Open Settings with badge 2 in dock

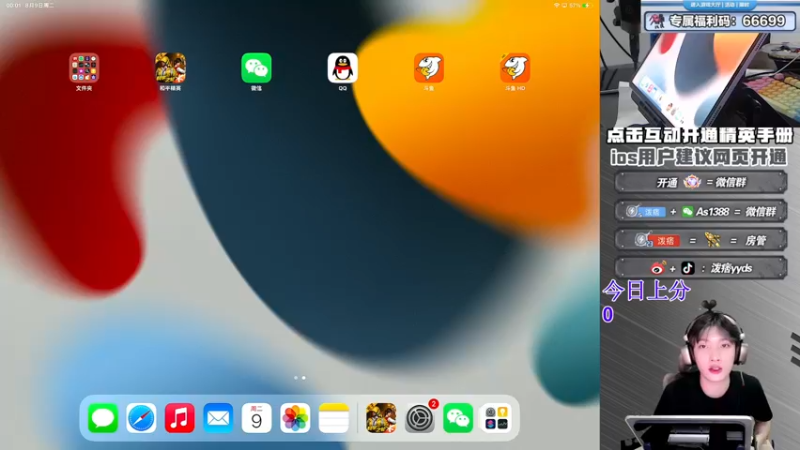point(420,418)
